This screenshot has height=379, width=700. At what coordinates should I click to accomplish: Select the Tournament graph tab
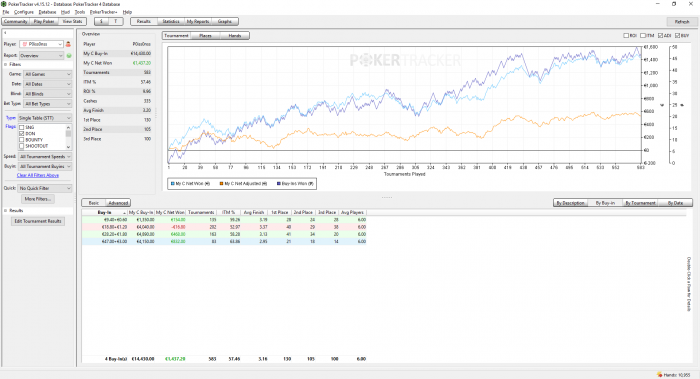coord(176,36)
